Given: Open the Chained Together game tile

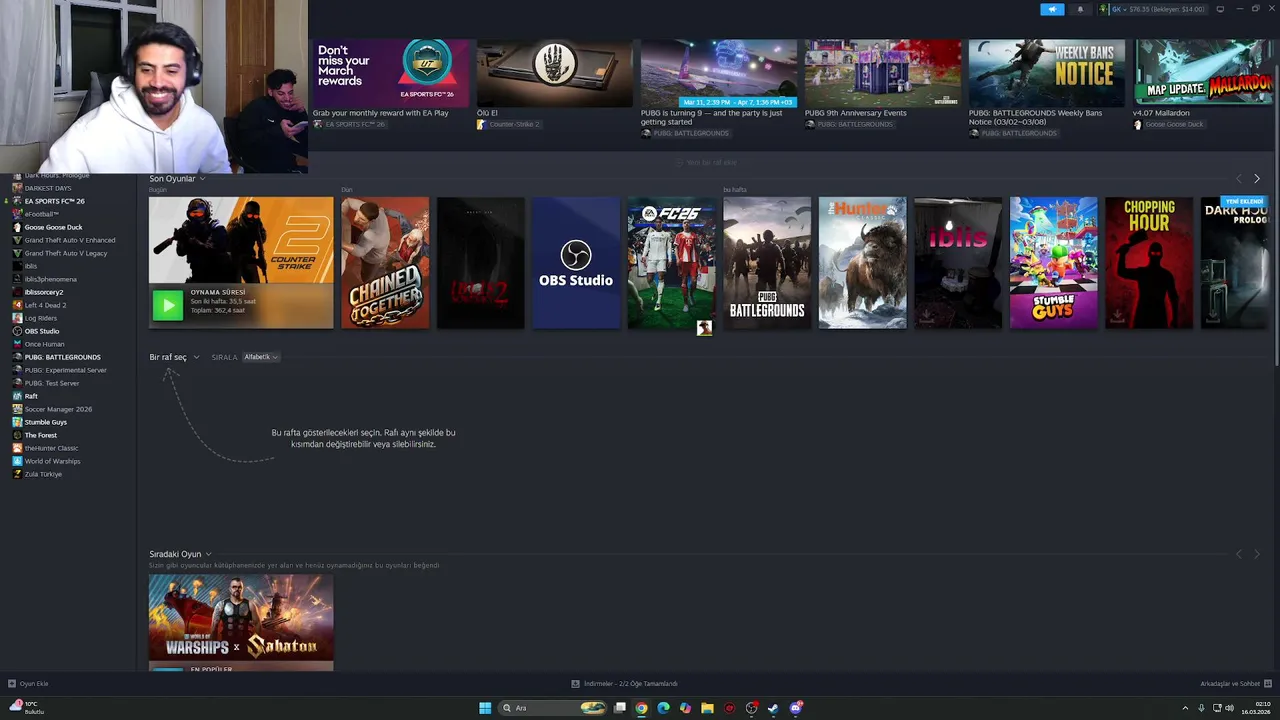Looking at the screenshot, I should [385, 263].
